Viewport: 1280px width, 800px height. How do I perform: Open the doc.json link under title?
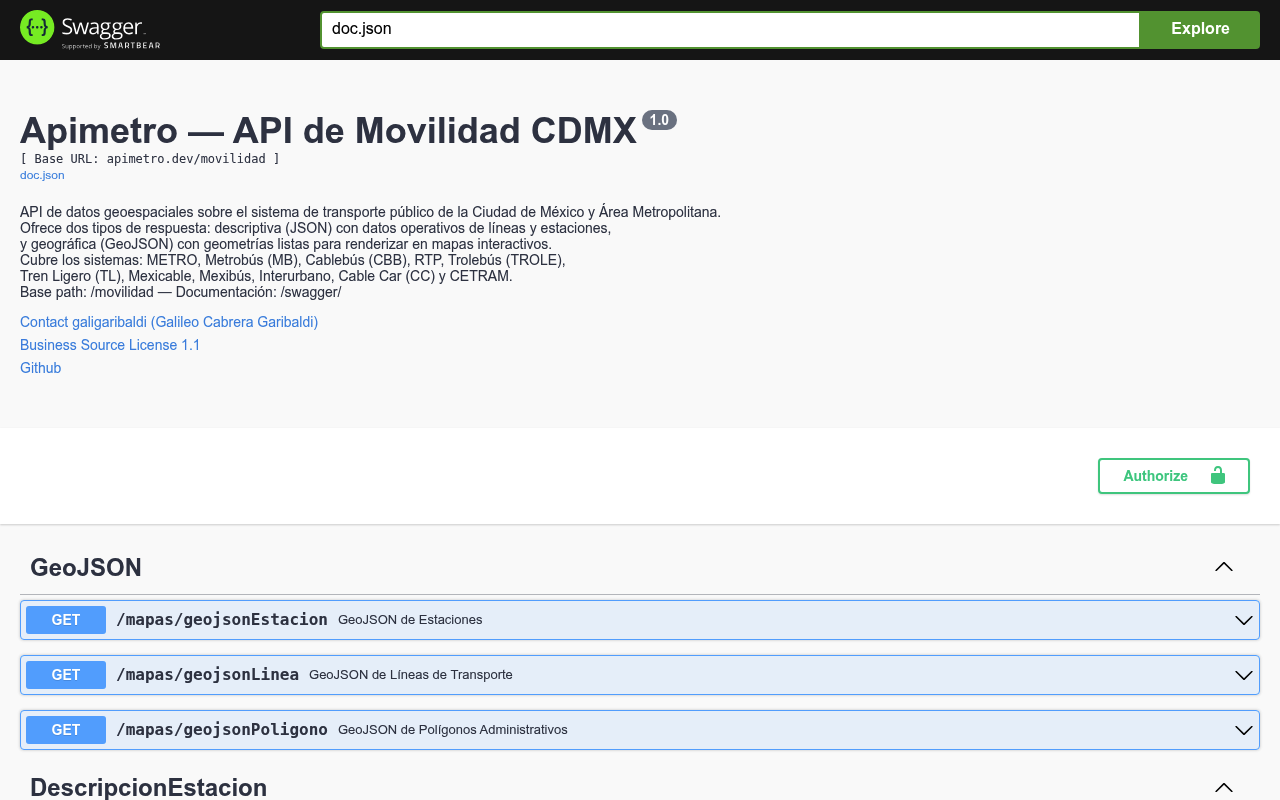[x=42, y=175]
